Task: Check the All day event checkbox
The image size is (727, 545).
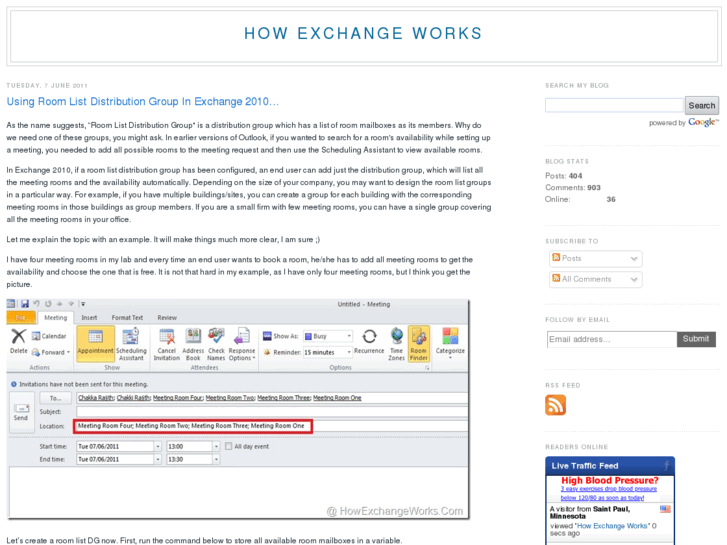Action: tap(228, 446)
